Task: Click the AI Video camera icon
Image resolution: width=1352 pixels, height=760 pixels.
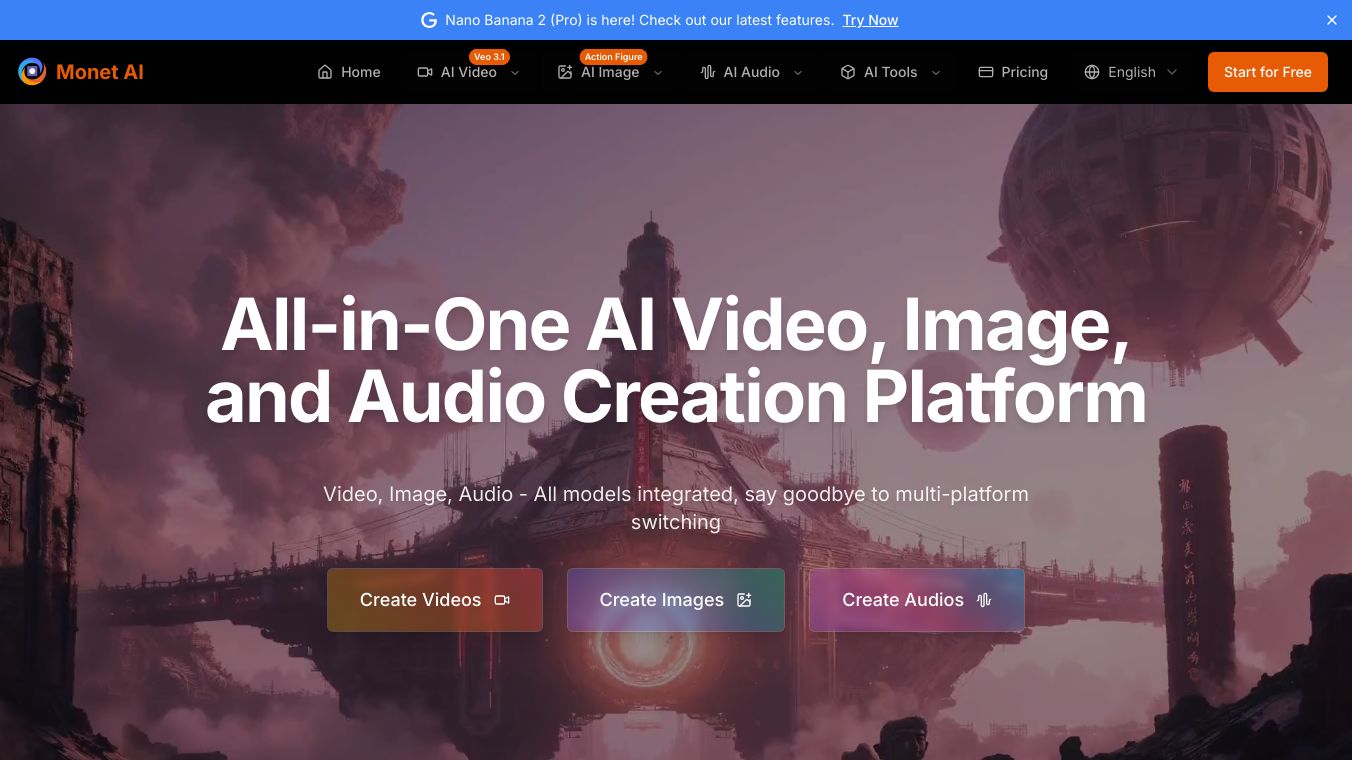Action: [425, 72]
